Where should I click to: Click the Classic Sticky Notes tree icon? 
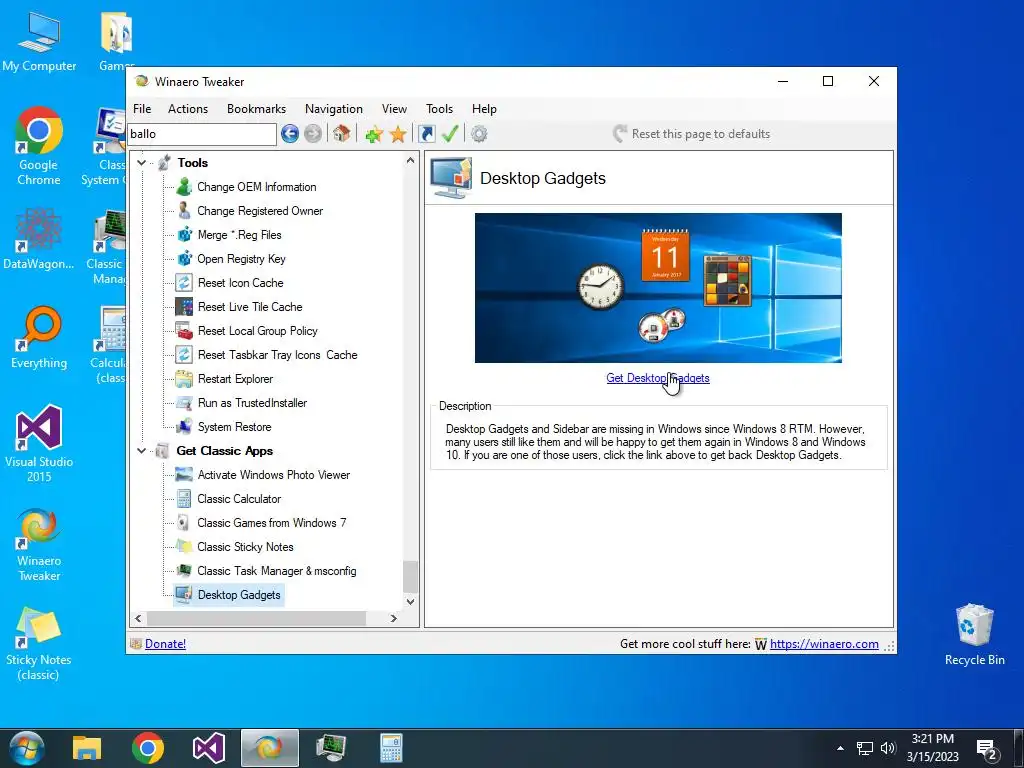click(x=184, y=547)
